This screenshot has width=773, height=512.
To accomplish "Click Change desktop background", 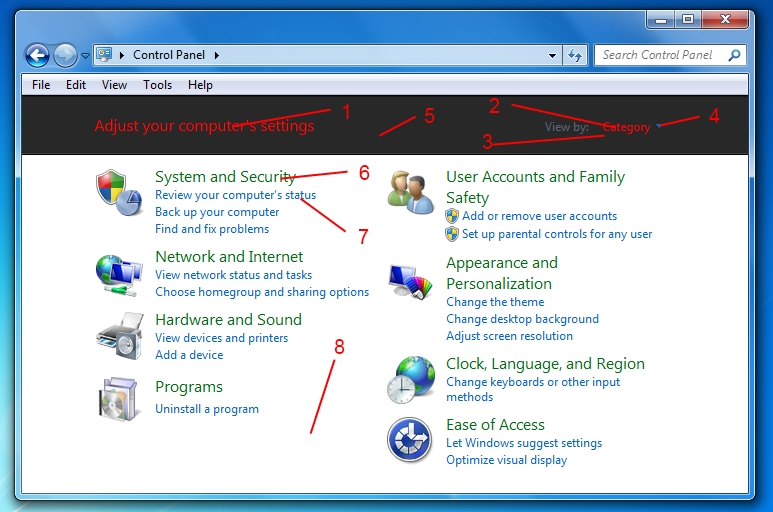I will pos(522,319).
